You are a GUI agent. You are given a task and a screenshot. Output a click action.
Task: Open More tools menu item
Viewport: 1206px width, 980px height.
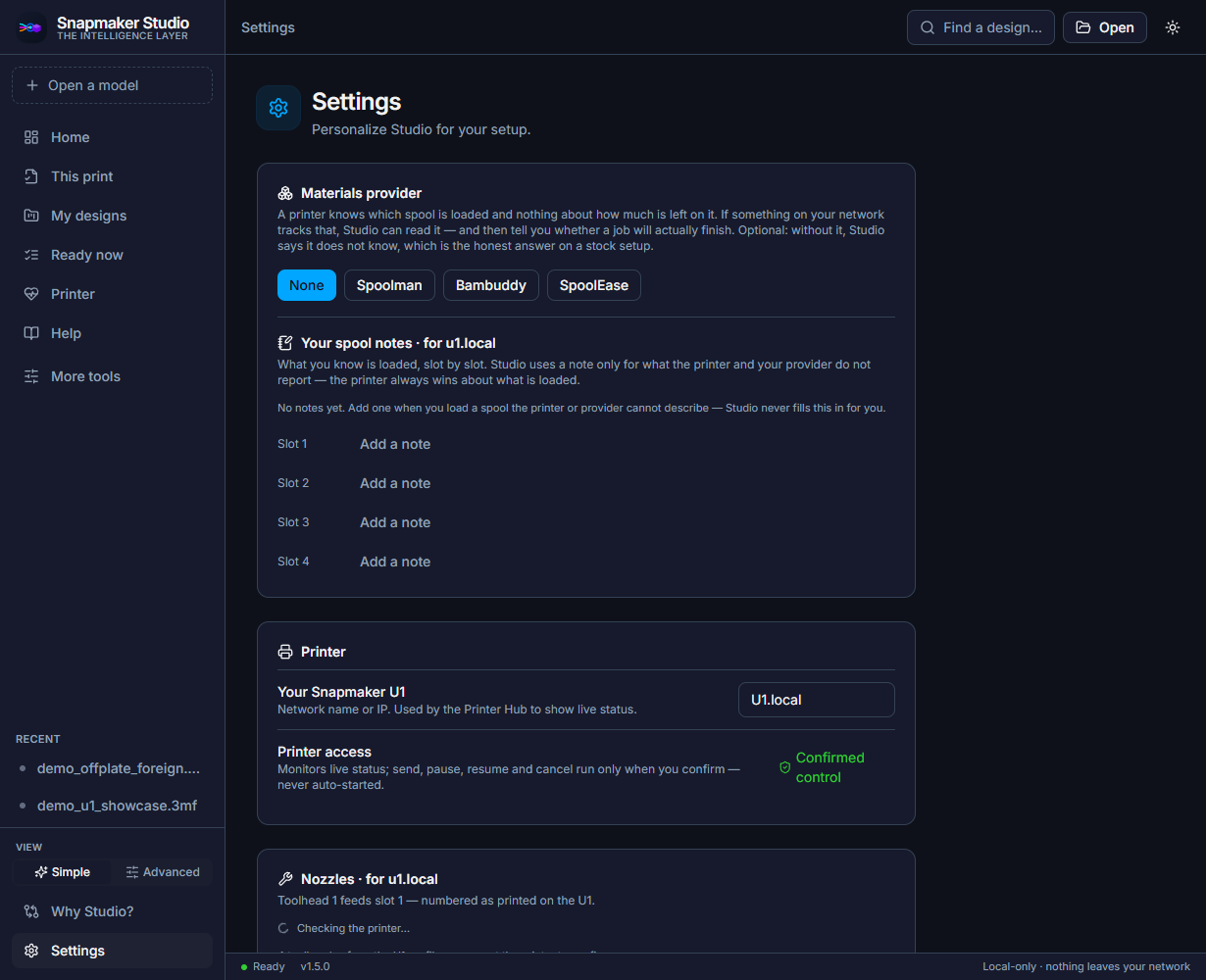click(x=112, y=376)
